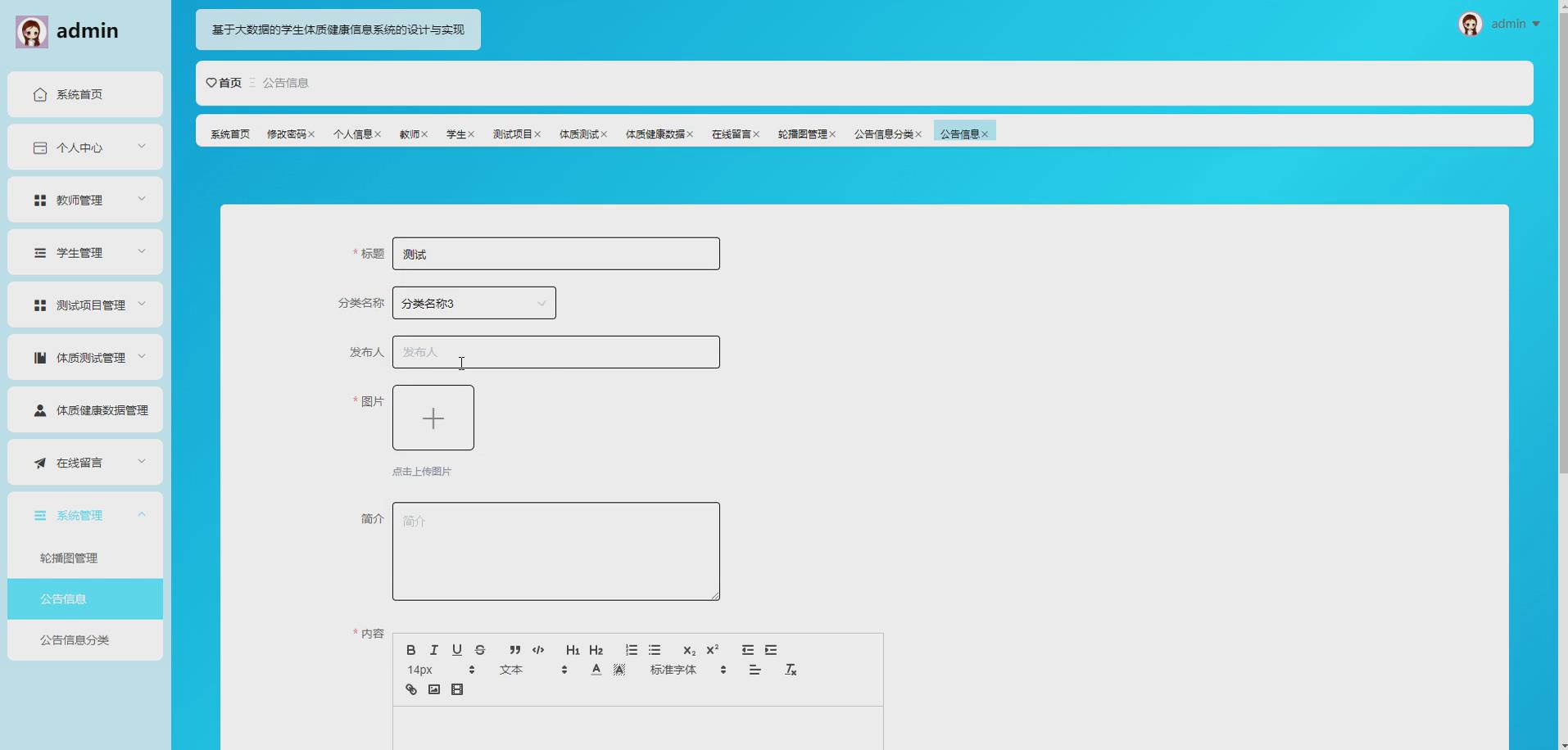Image resolution: width=1568 pixels, height=750 pixels.
Task: Close the 学生 tab
Action: (x=471, y=134)
